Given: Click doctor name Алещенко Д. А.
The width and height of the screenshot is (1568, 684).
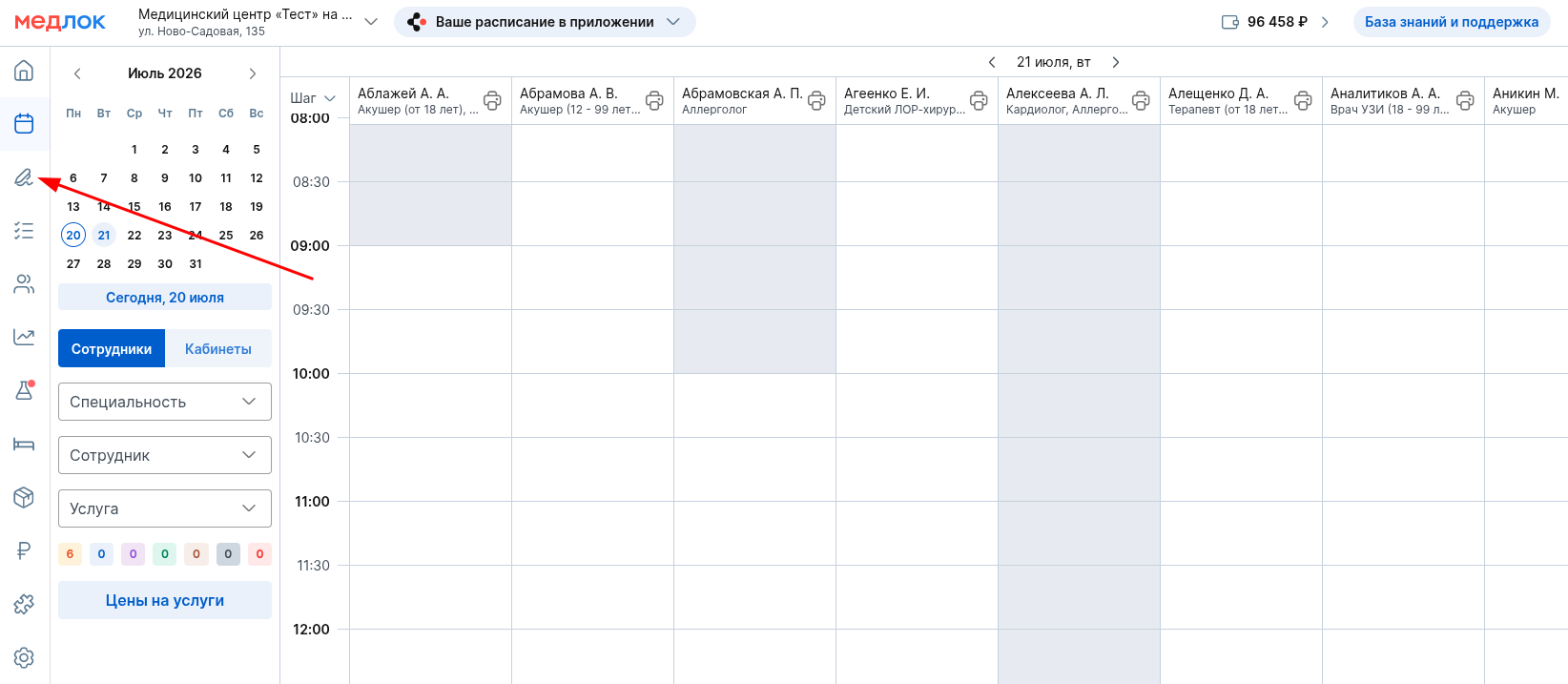Looking at the screenshot, I should point(1219,93).
